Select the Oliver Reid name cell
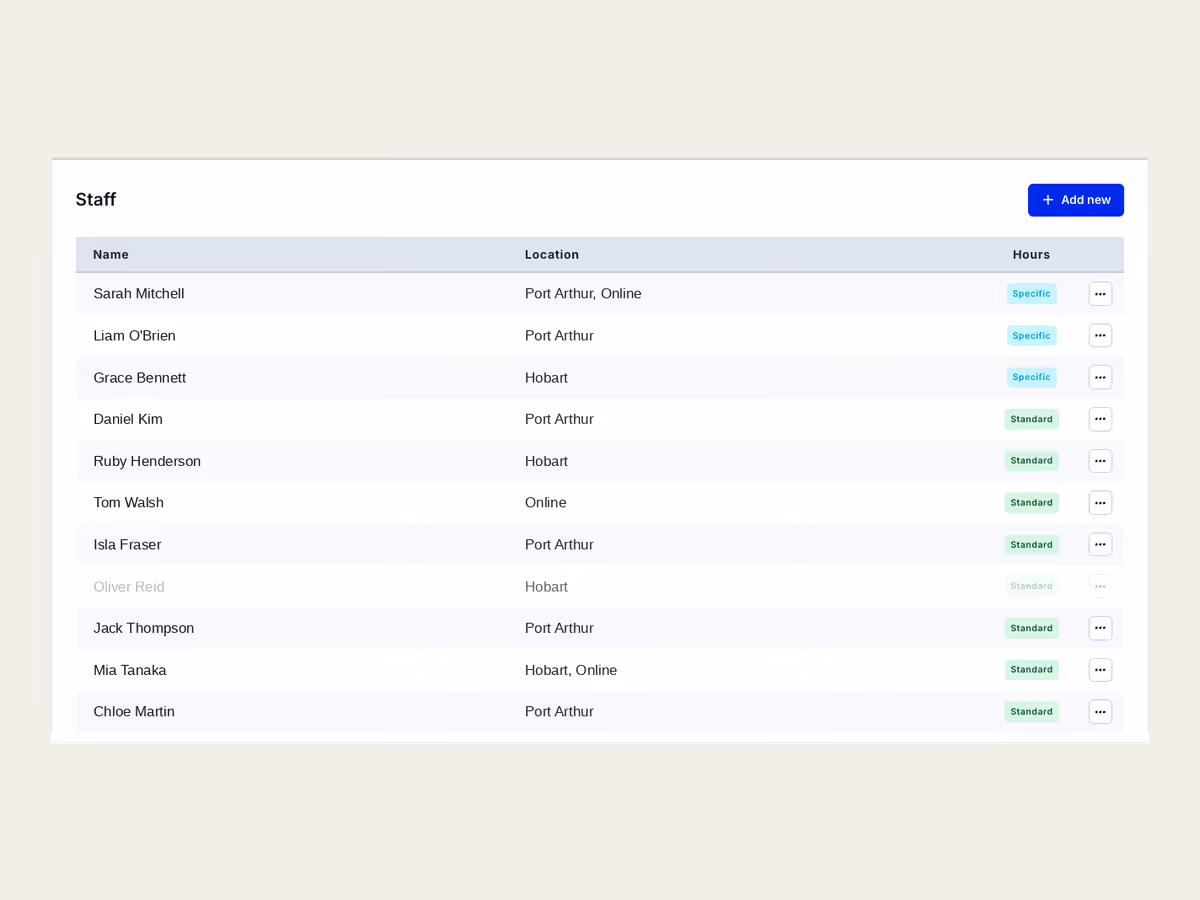Image resolution: width=1200 pixels, height=900 pixels. coord(129,587)
